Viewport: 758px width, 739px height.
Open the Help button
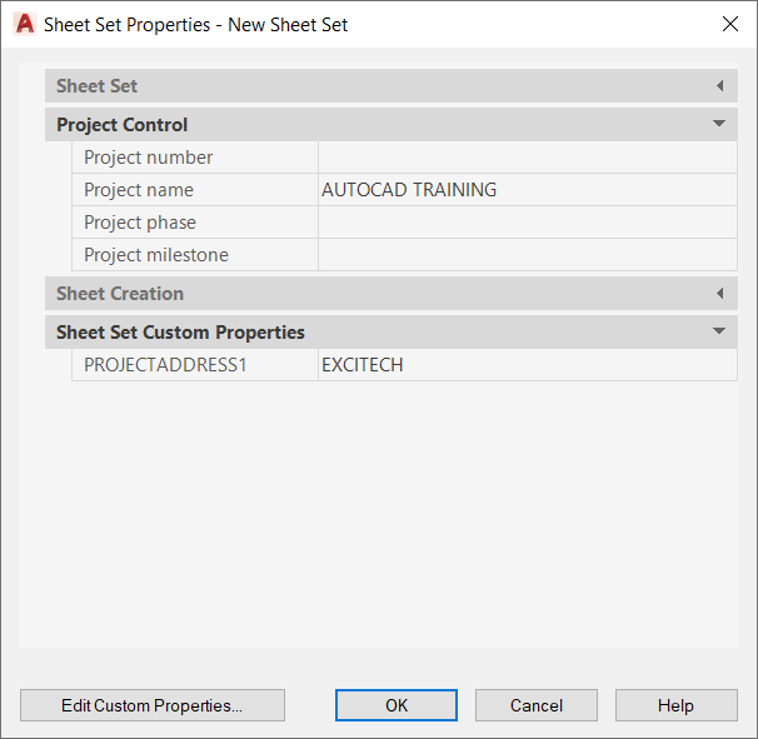[676, 705]
